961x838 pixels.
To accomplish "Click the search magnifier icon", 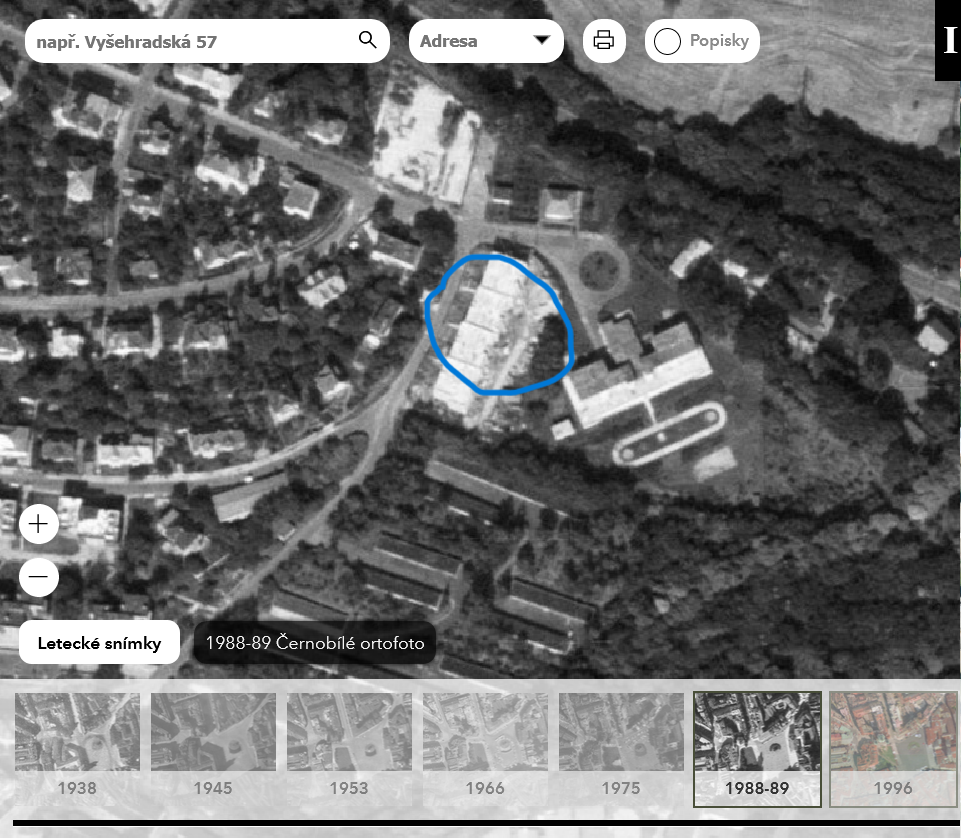I will click(x=367, y=41).
